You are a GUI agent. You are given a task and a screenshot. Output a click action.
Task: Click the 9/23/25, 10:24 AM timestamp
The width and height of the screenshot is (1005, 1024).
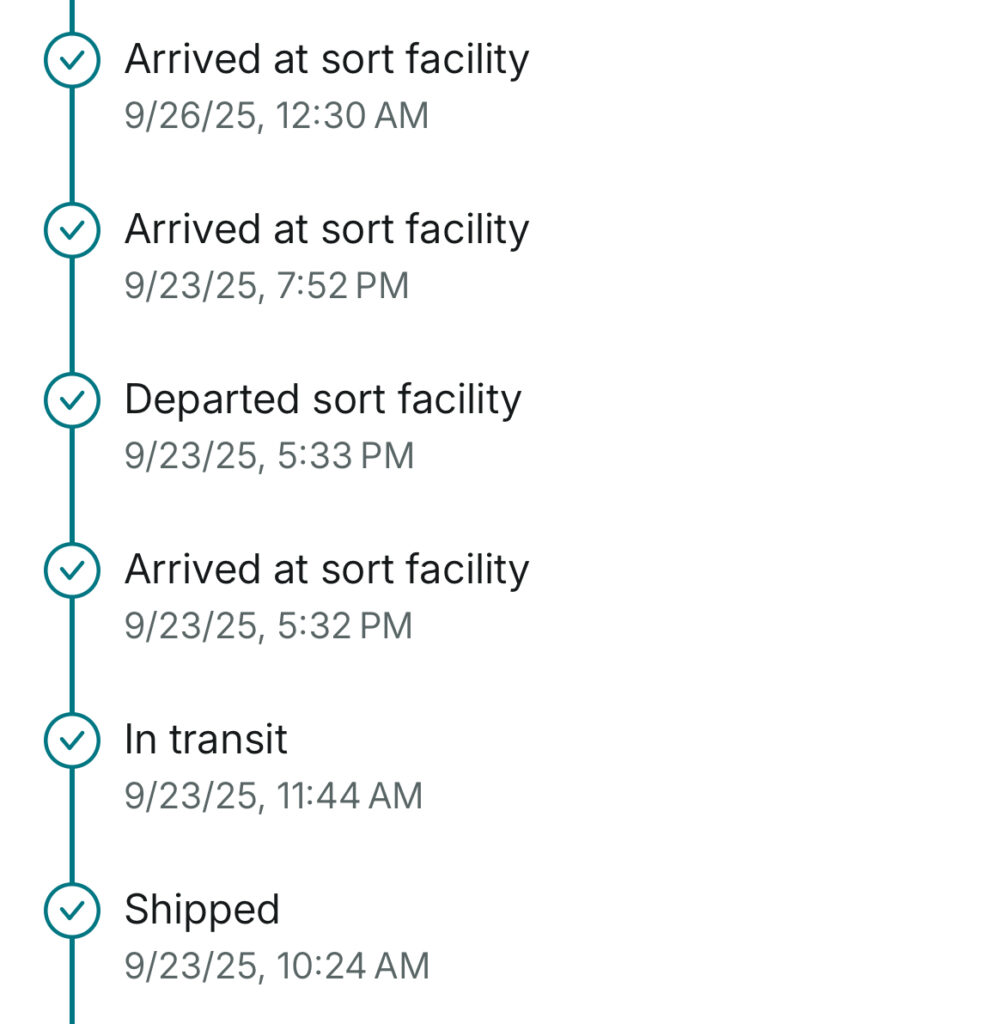pyautogui.click(x=276, y=966)
